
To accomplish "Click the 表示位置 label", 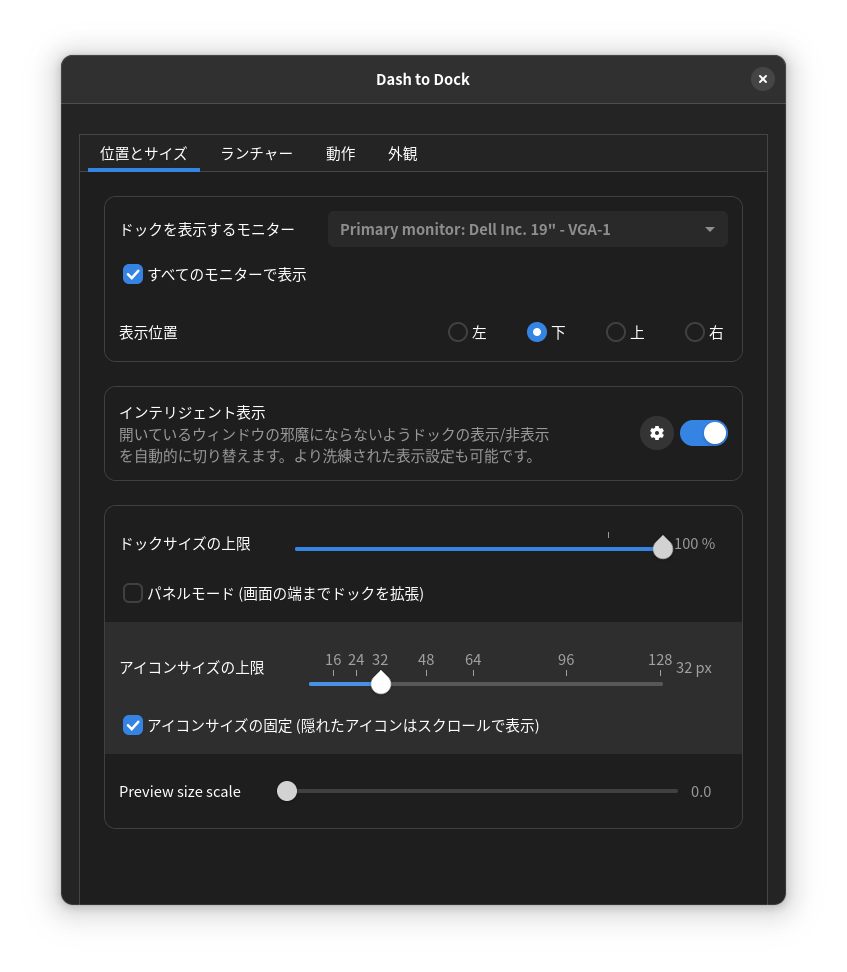I will click(148, 333).
